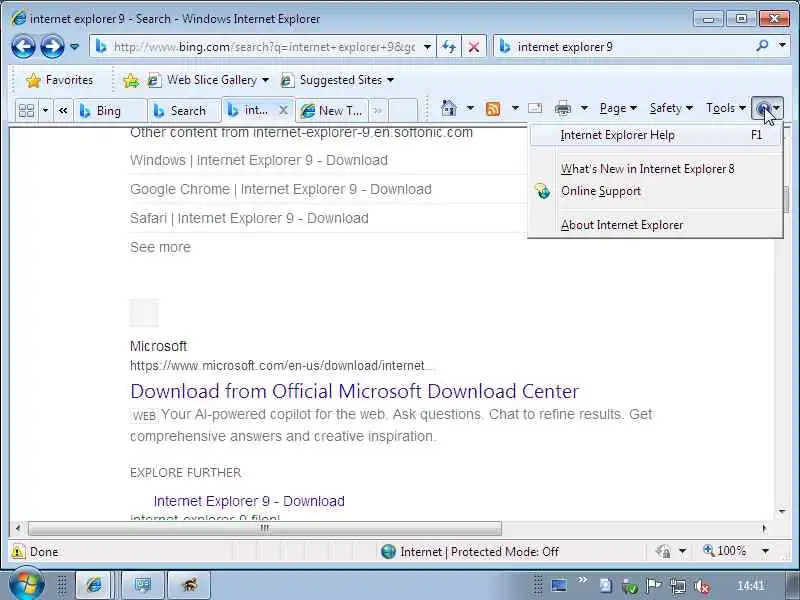800x600 pixels.
Task: Click the volume muted tray icon
Action: click(703, 586)
